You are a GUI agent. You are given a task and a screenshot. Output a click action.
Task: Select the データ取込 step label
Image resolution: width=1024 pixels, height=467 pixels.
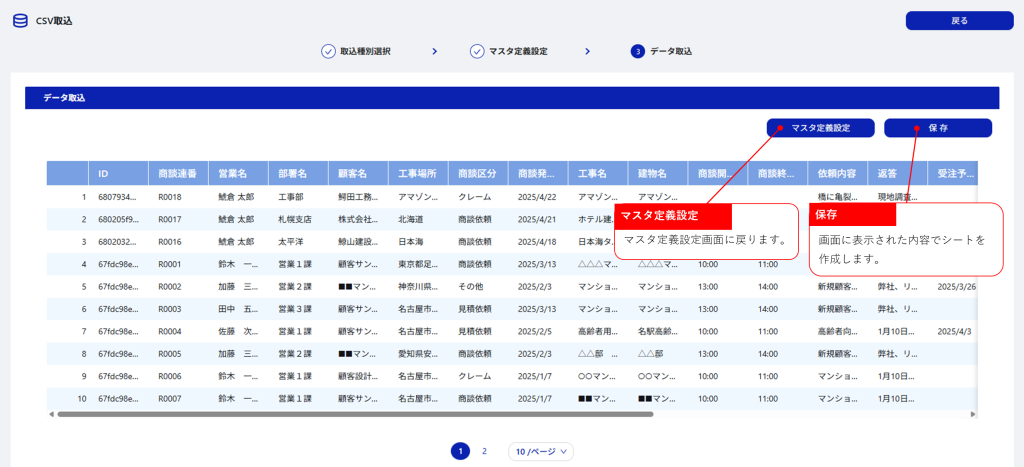pos(671,52)
